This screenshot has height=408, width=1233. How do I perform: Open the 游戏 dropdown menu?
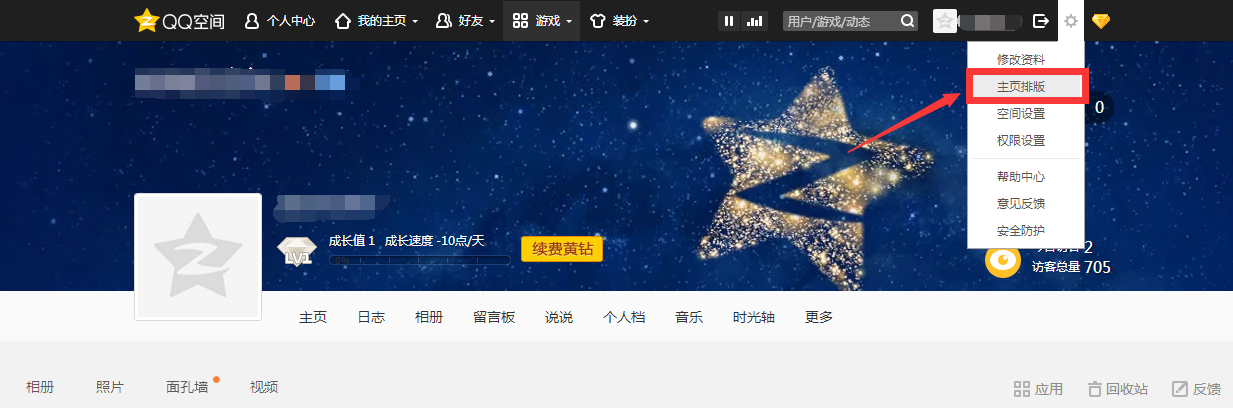541,20
